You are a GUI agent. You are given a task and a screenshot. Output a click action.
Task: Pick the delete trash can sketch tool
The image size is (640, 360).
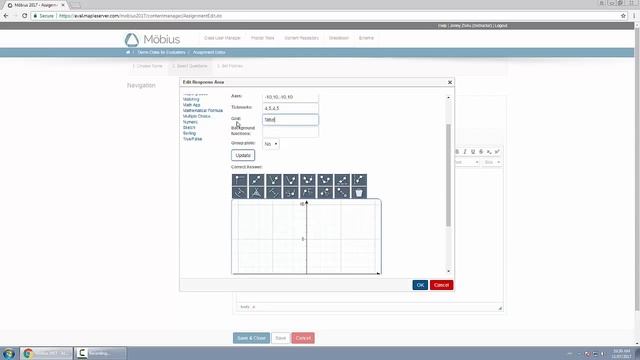click(359, 193)
